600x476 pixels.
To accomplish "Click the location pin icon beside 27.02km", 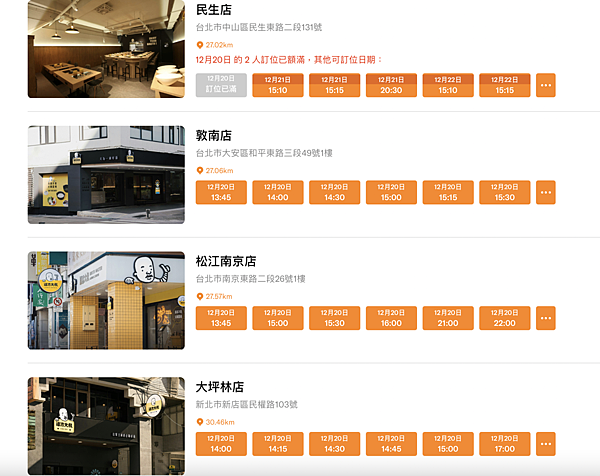I will point(199,45).
